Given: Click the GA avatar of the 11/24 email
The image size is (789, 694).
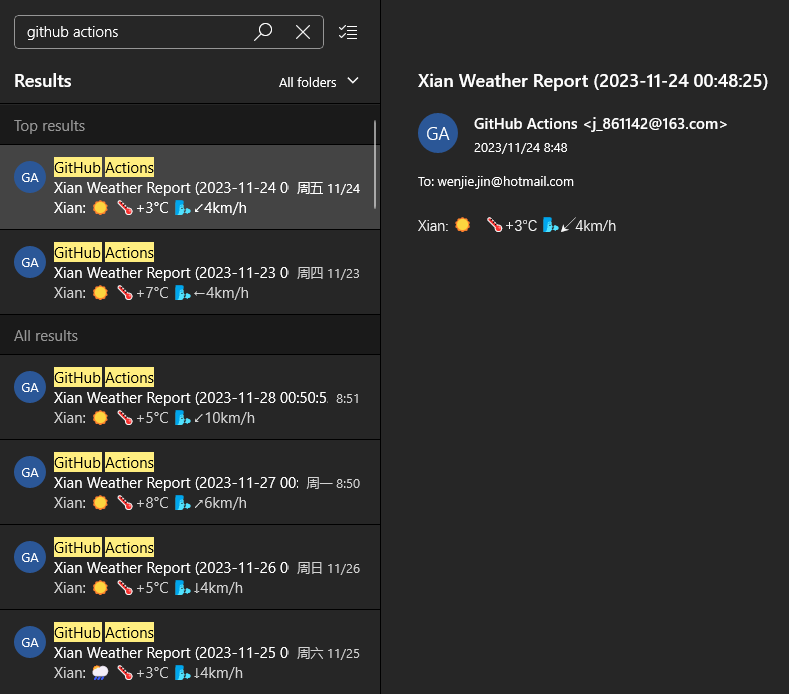Looking at the screenshot, I should 30,177.
